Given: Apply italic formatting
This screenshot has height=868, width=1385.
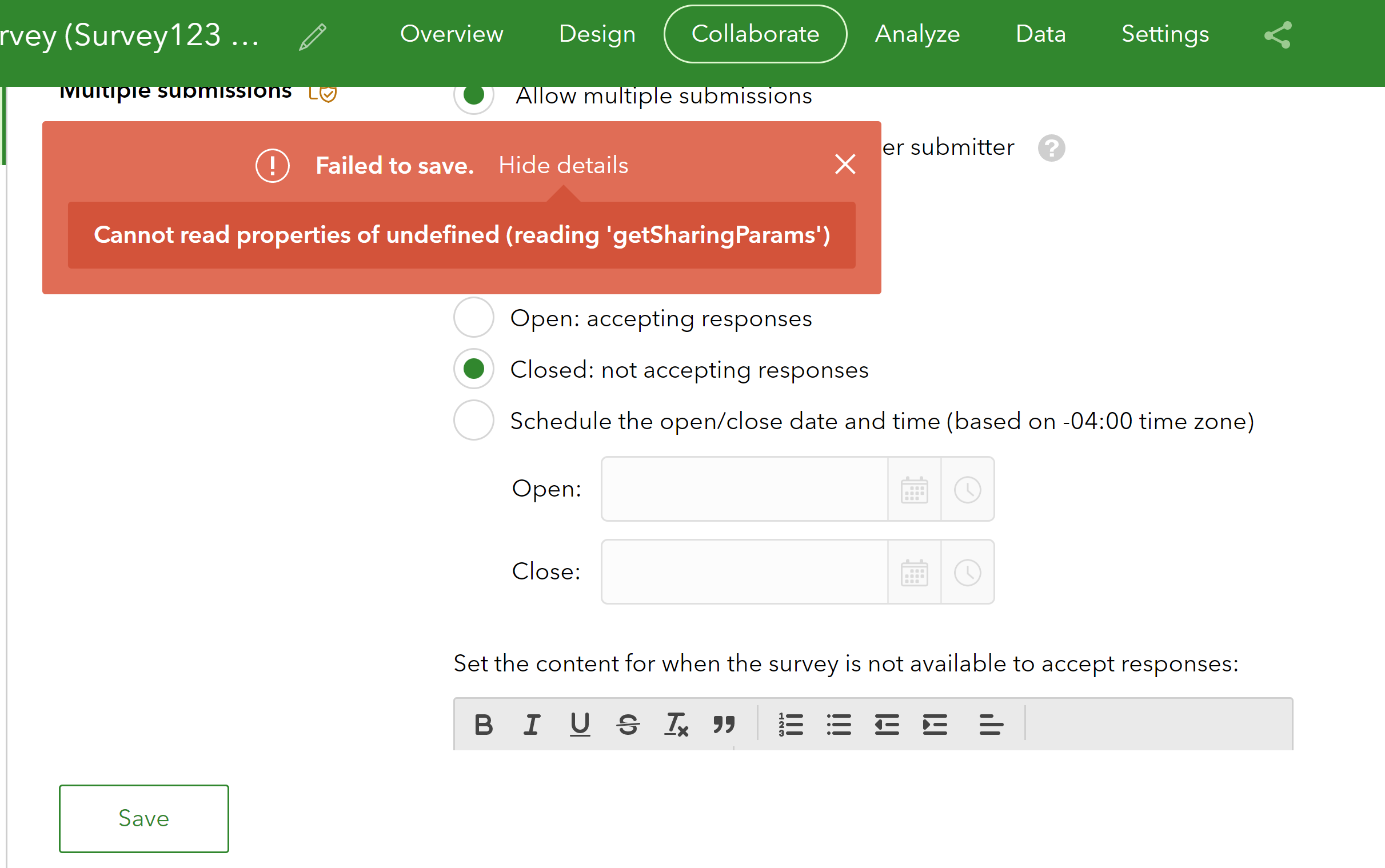Looking at the screenshot, I should click(531, 725).
